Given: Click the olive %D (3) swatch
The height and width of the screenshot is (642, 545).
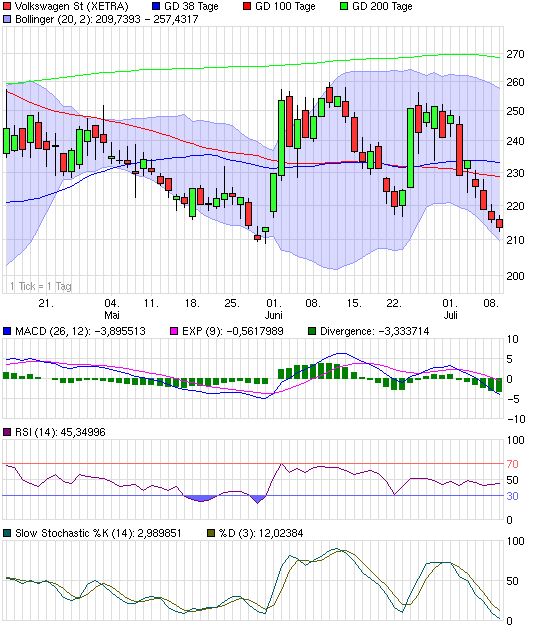Looking at the screenshot, I should 211,533.
